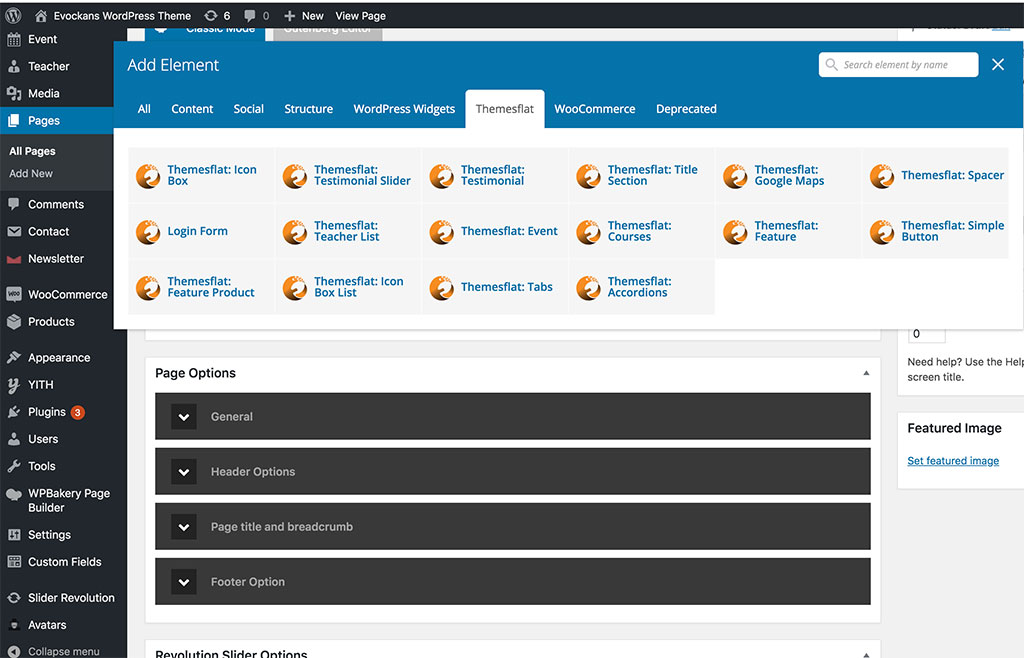The image size is (1024, 658).
Task: Insert the Themesflat: Tabs element
Action: click(x=495, y=287)
